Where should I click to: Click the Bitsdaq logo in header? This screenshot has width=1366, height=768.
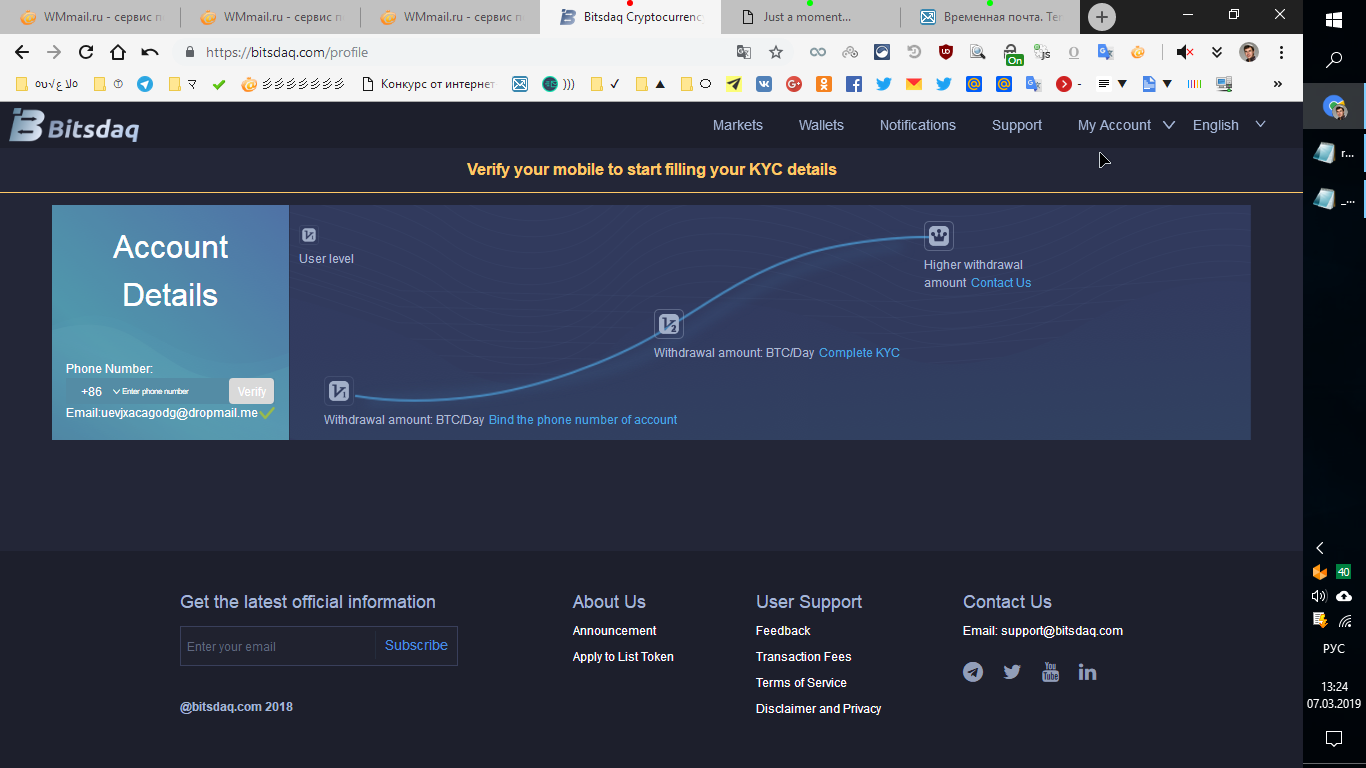75,126
